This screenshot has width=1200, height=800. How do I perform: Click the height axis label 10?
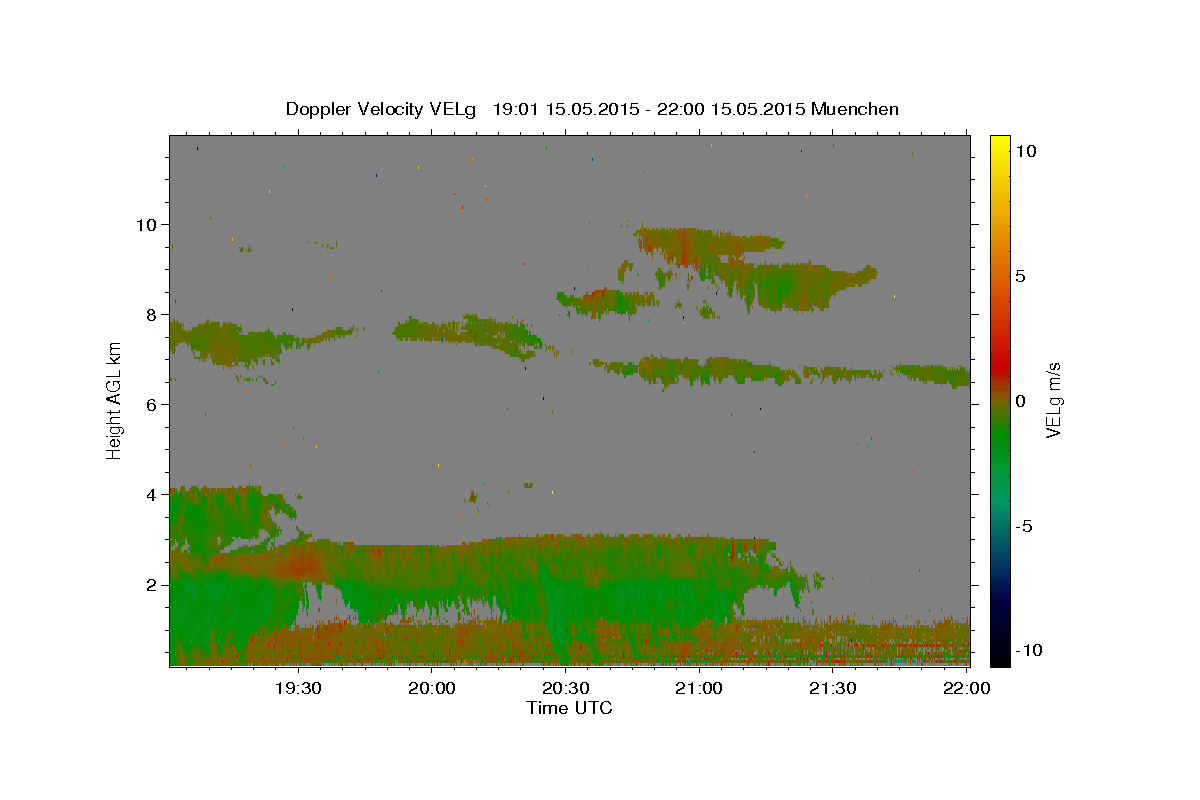click(148, 224)
